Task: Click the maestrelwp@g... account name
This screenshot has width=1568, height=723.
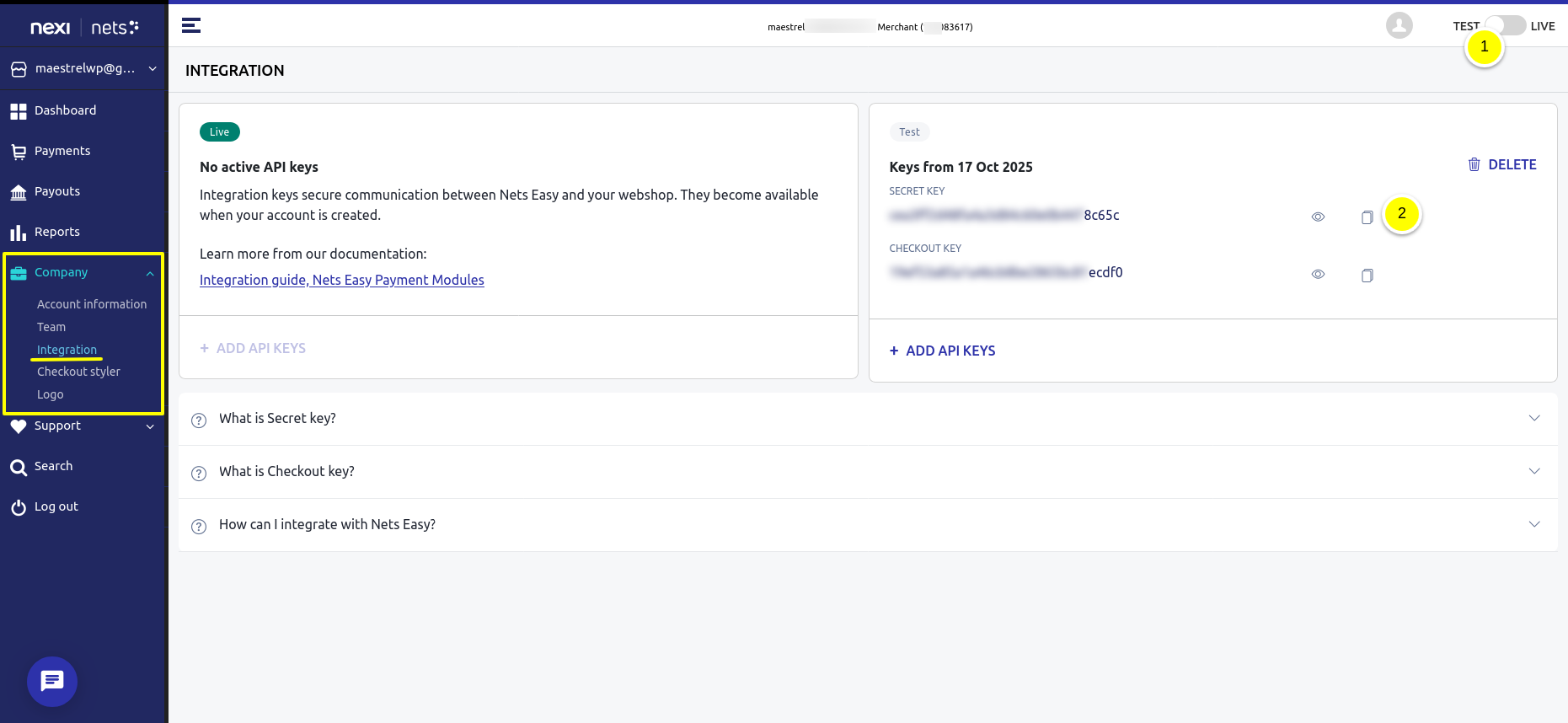Action: pos(85,68)
